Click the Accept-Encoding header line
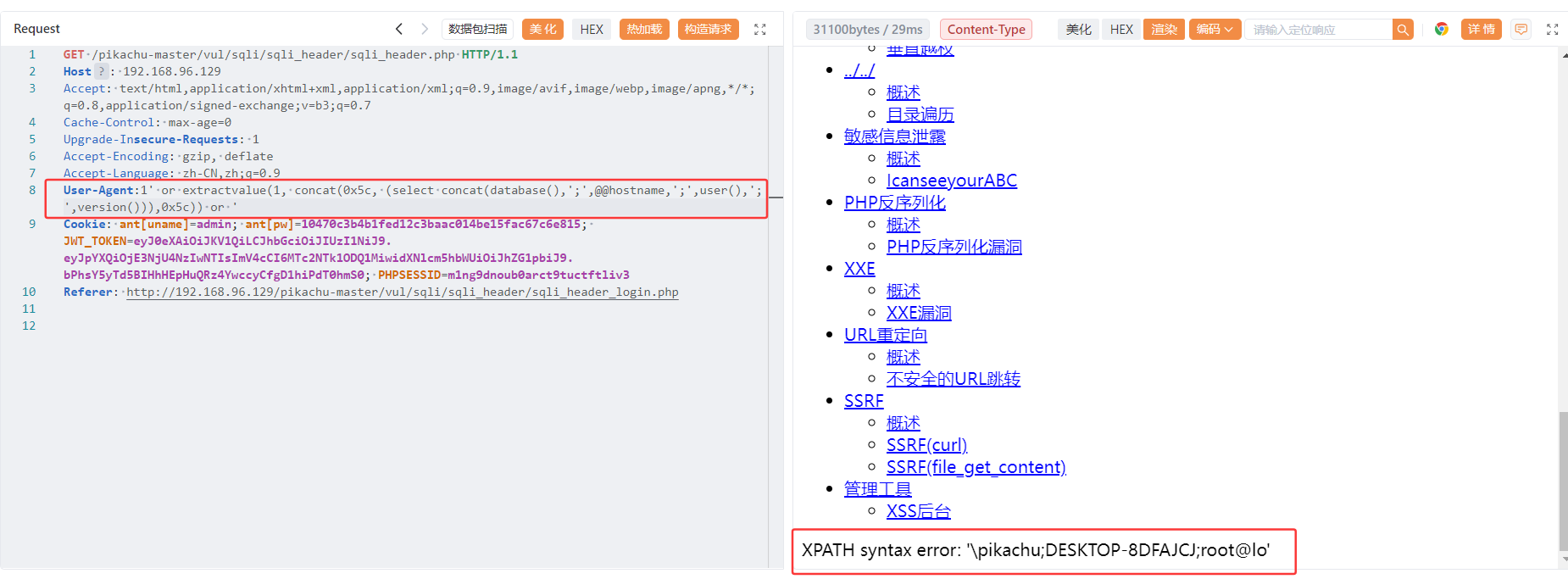Image resolution: width=1568 pixels, height=579 pixels. tap(168, 156)
